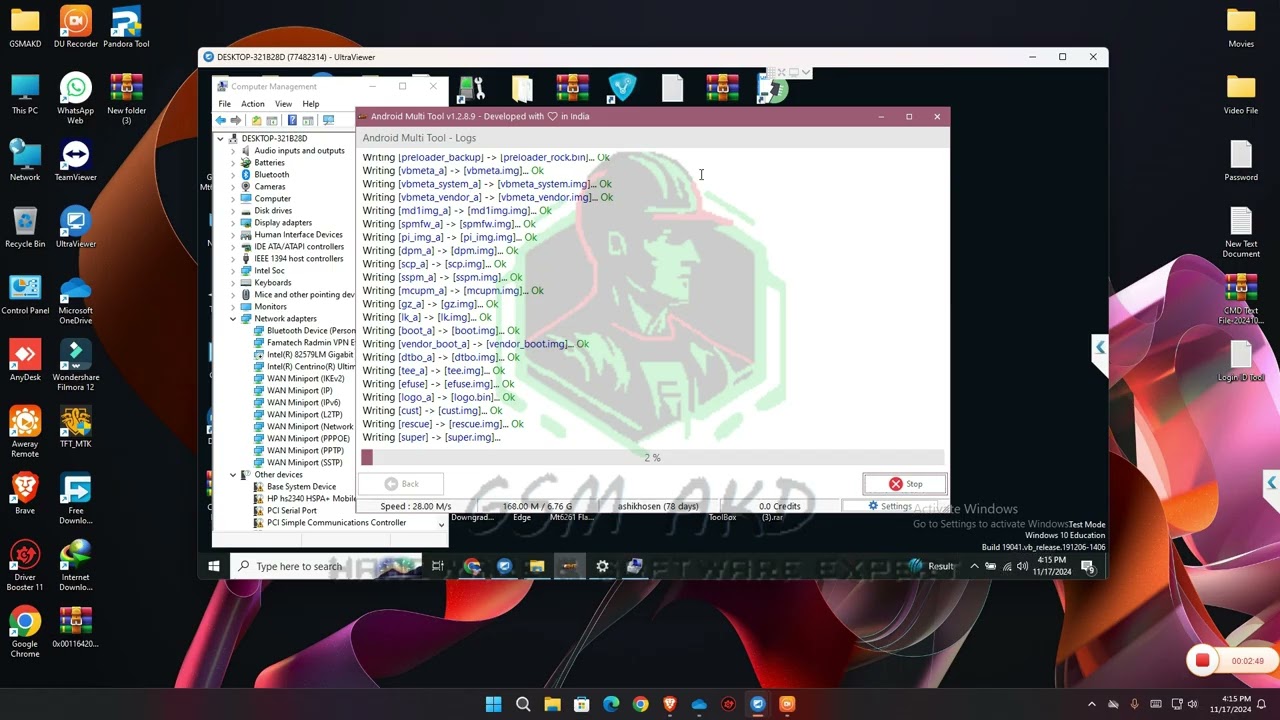Open AnyDesk desktop shortcut
The width and height of the screenshot is (1280, 720).
pos(25,361)
